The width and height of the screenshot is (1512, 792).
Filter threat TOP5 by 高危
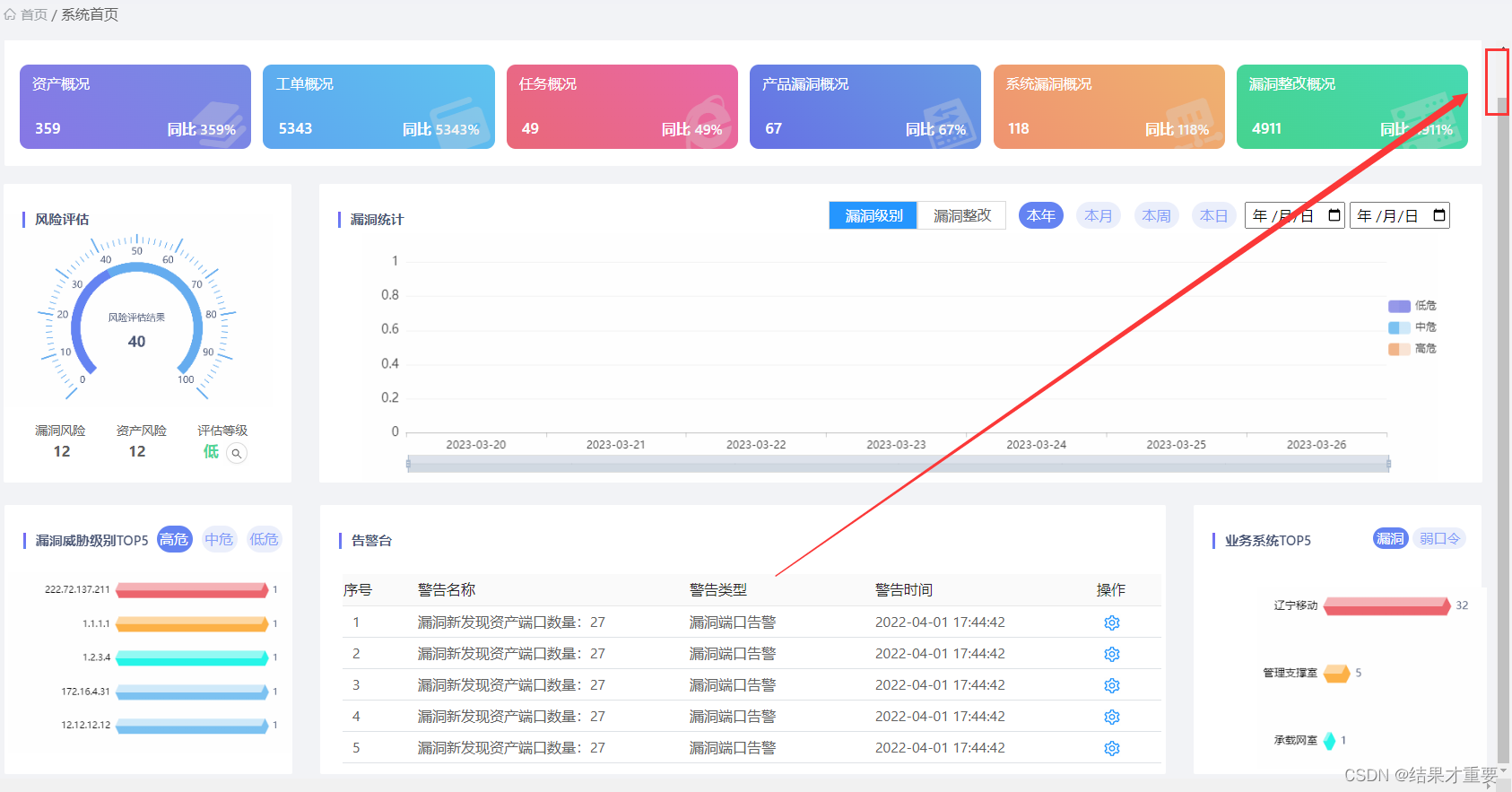pyautogui.click(x=174, y=539)
